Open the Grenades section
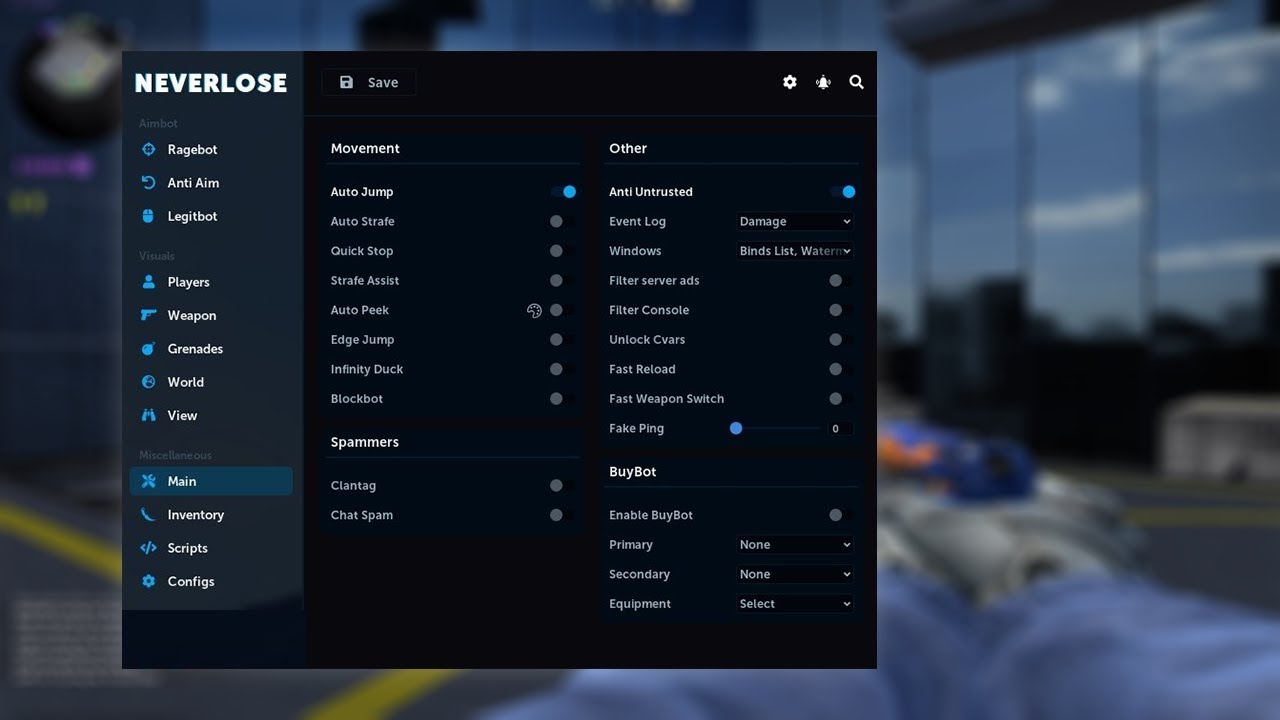This screenshot has width=1280, height=720. (211, 348)
